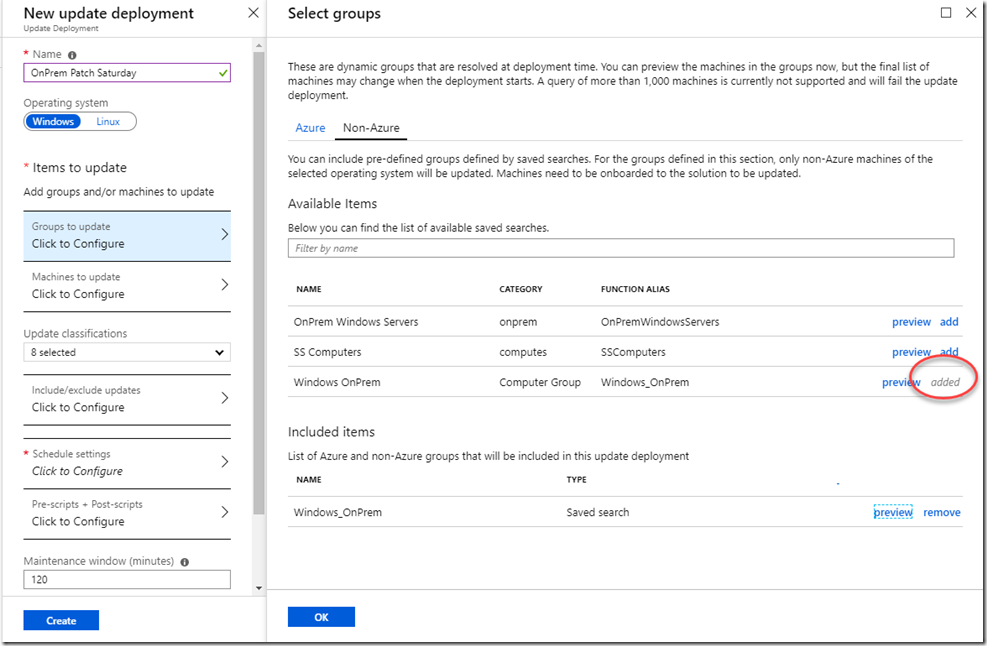Screen dimensions: 987x646
Task: Close the Select groups blade
Action: (971, 13)
